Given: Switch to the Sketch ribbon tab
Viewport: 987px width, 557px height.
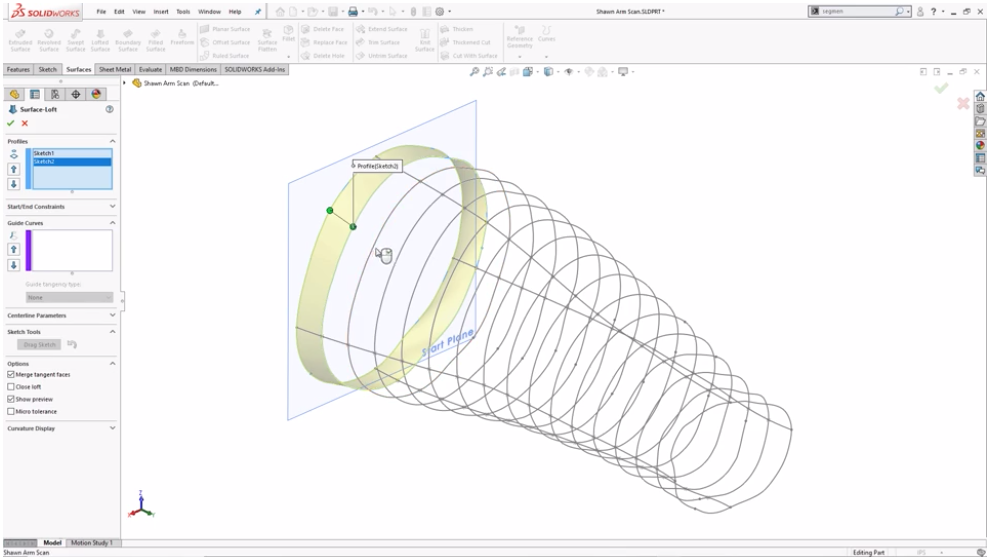Looking at the screenshot, I should 48,69.
